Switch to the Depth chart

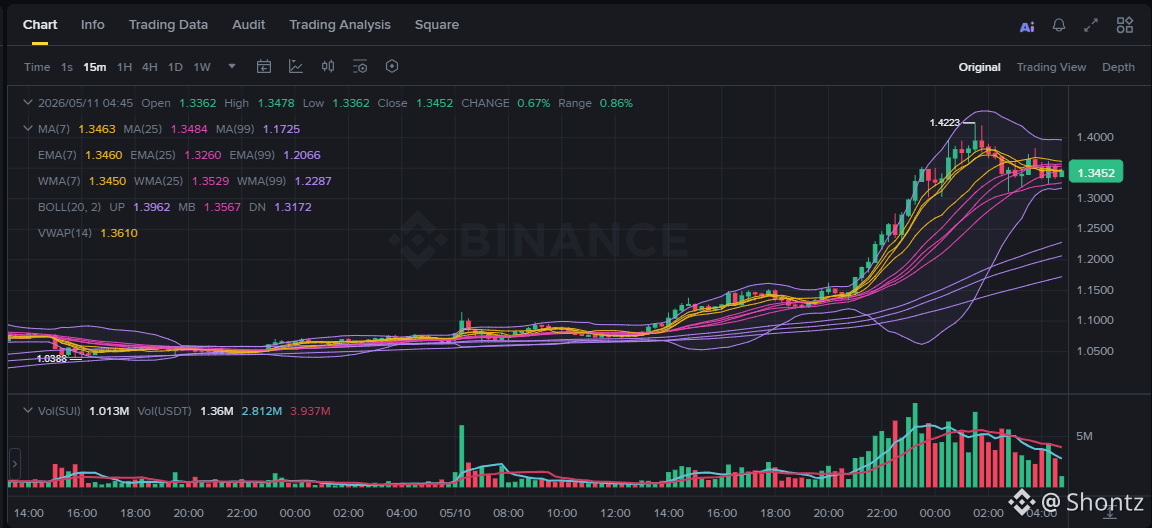(1118, 67)
